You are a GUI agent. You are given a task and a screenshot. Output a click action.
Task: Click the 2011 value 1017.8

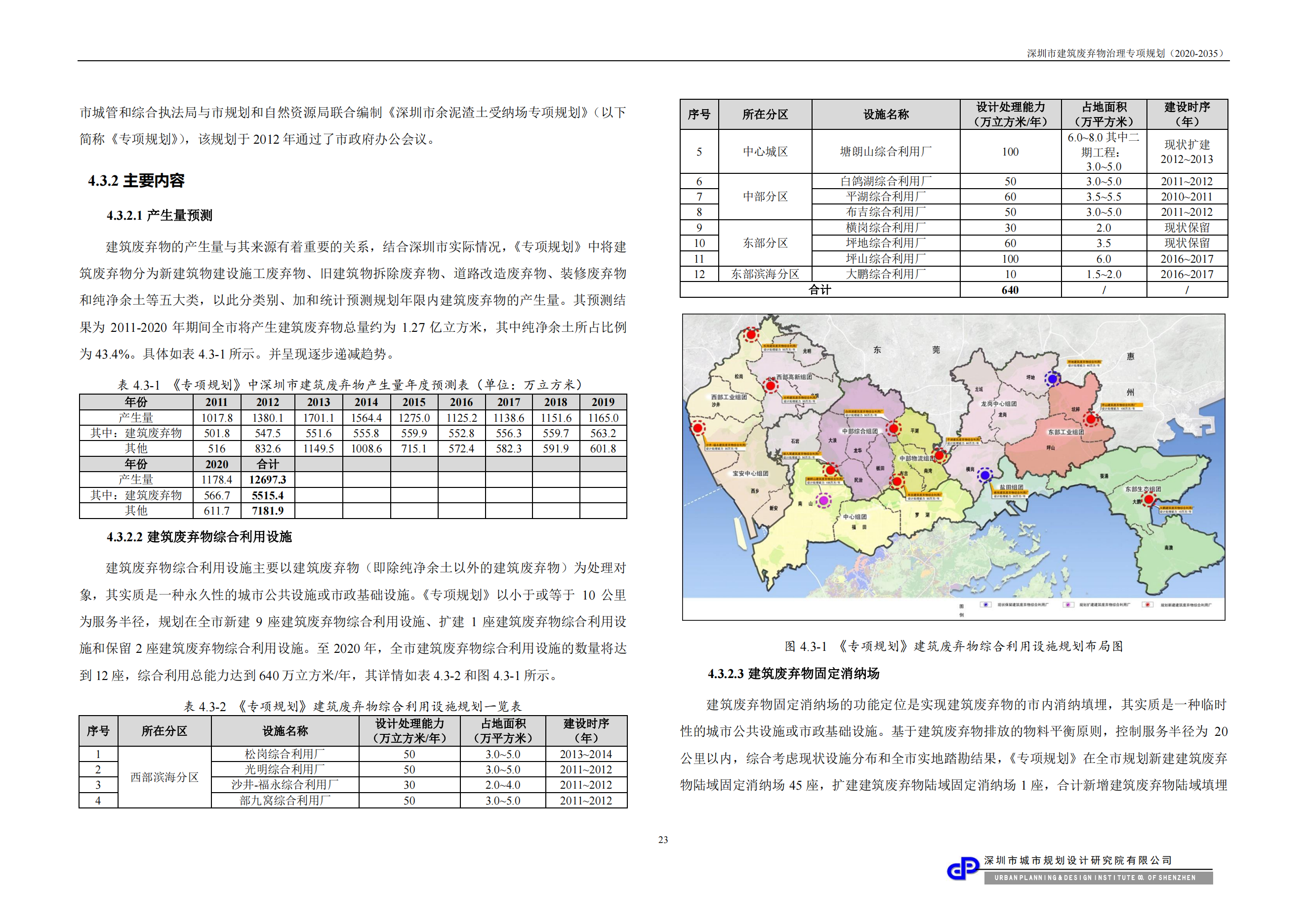tap(217, 418)
